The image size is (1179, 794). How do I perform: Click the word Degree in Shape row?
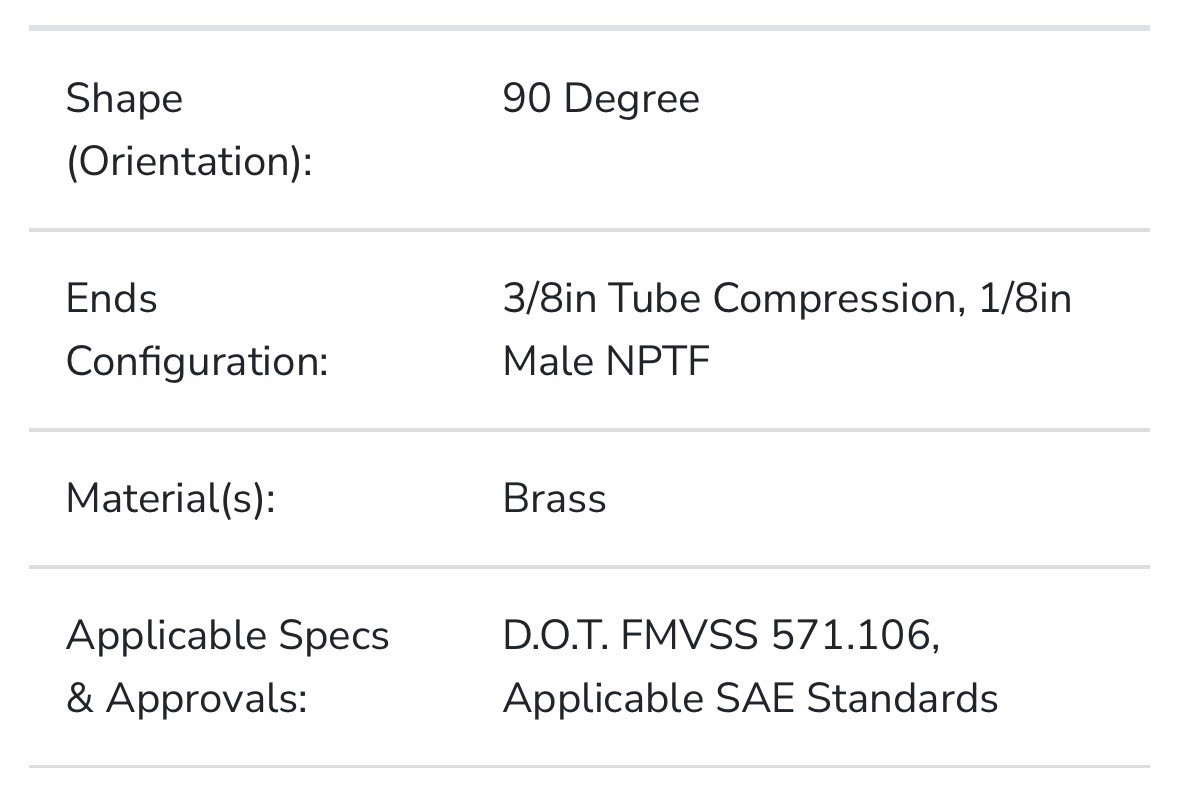coord(632,99)
